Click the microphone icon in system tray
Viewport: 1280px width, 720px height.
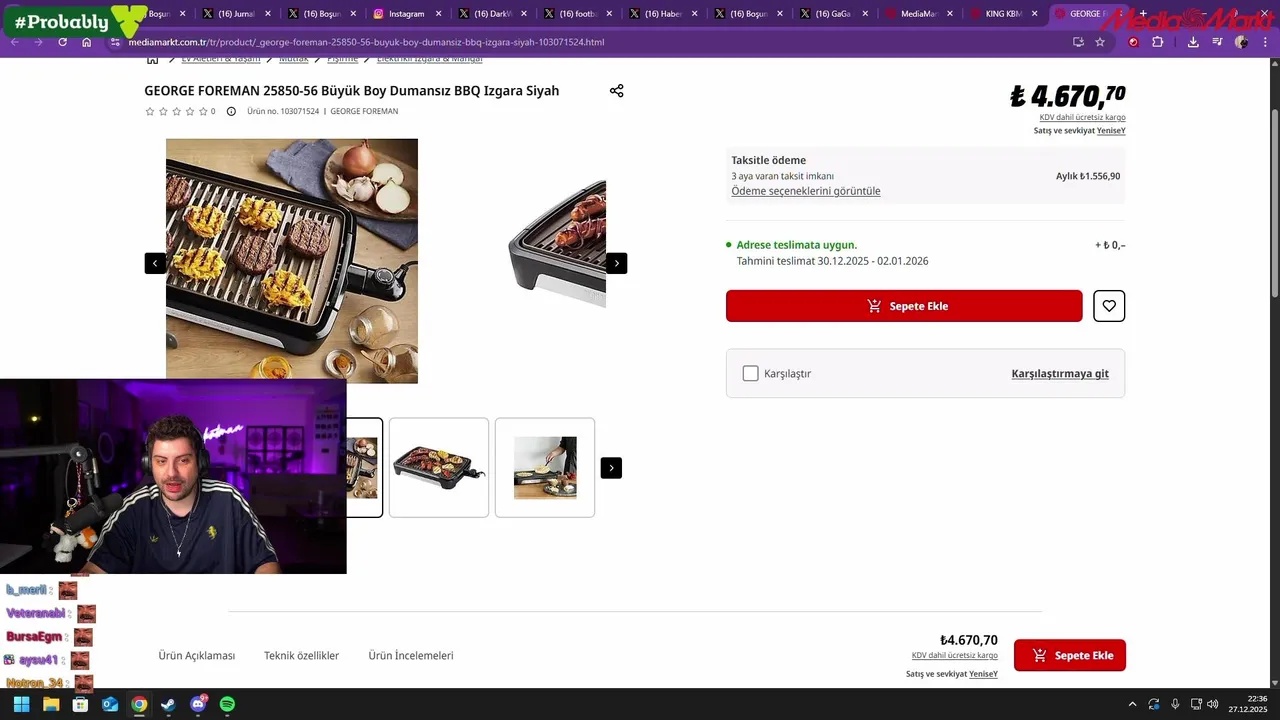(1175, 704)
